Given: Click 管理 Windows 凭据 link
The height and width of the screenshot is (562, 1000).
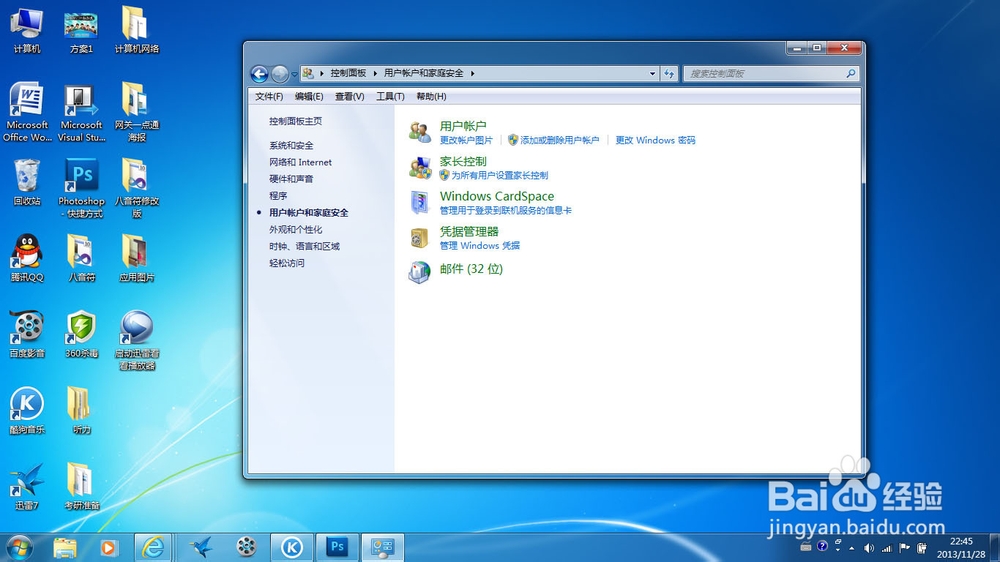Looking at the screenshot, I should [x=480, y=246].
